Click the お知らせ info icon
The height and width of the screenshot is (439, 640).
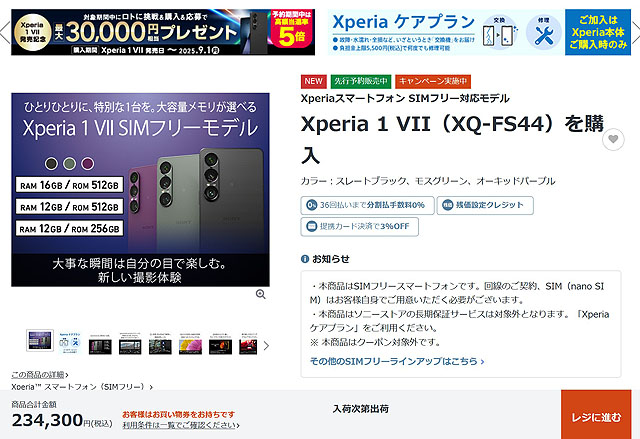[x=305, y=259]
